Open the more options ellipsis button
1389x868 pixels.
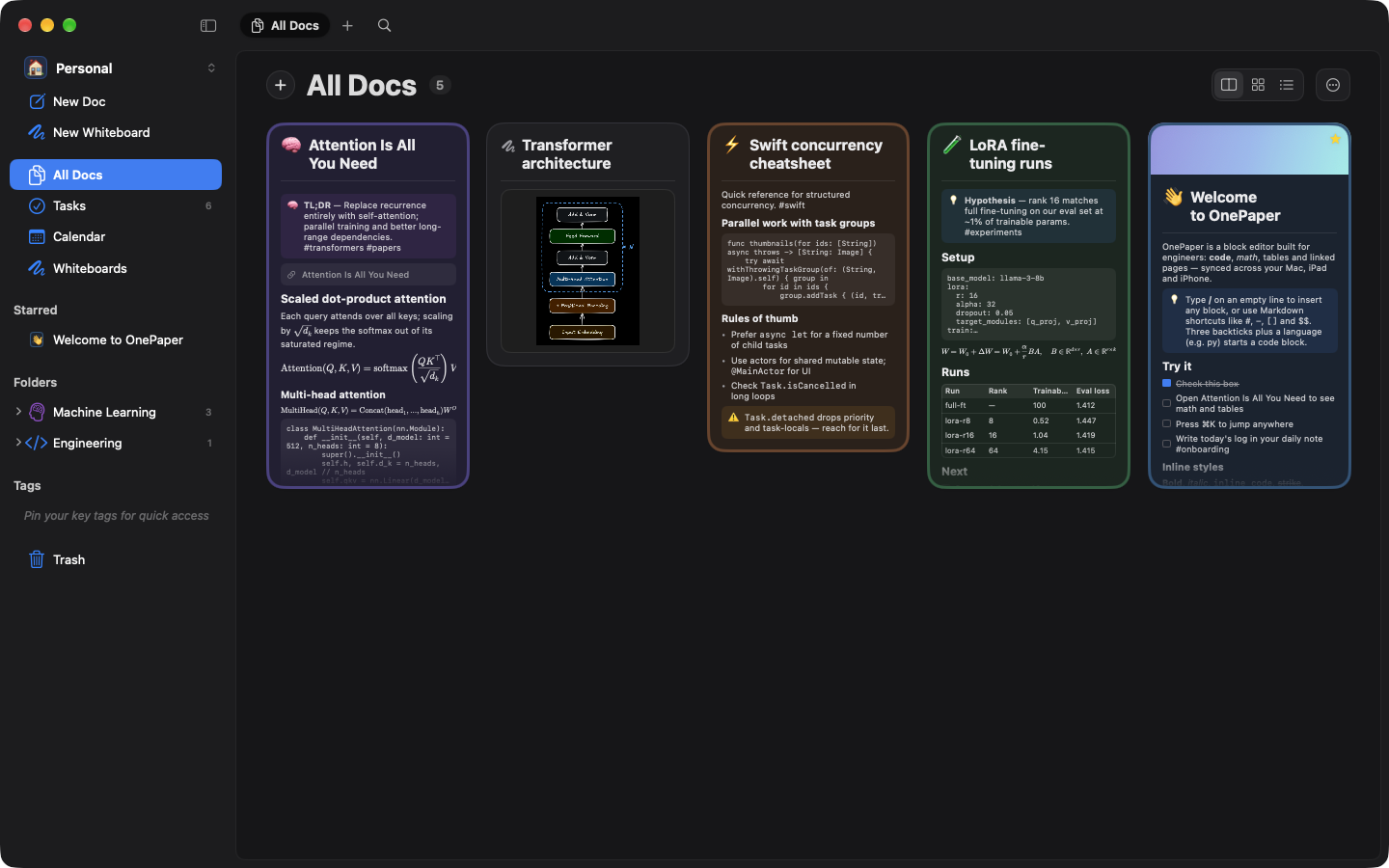coord(1333,85)
